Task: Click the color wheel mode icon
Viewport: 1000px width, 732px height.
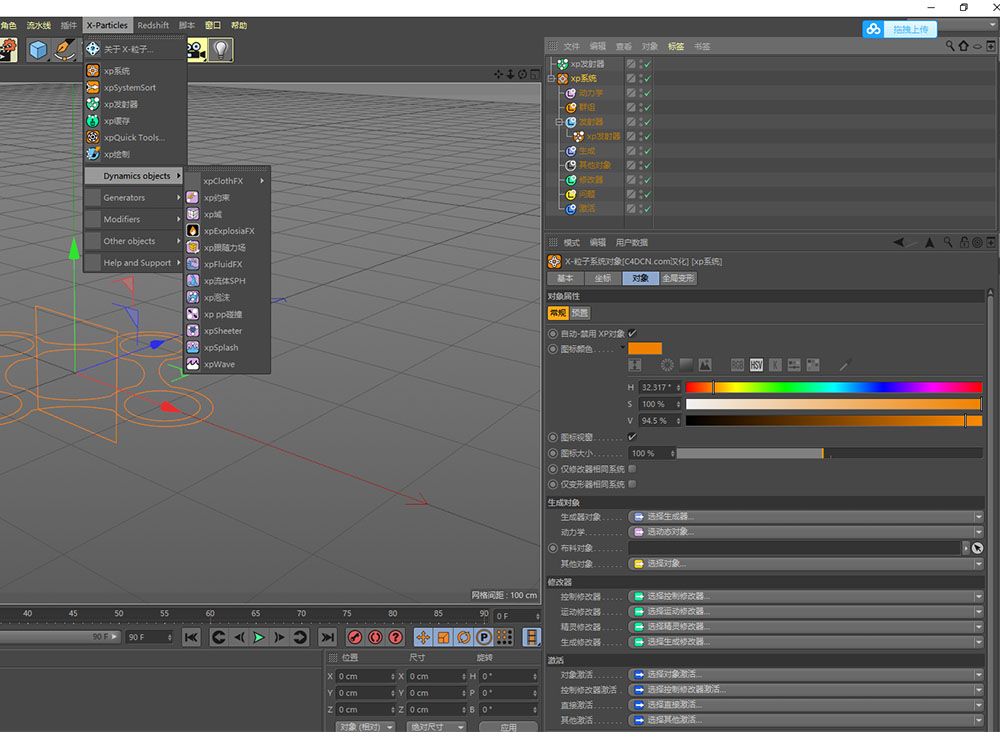Action: [666, 365]
